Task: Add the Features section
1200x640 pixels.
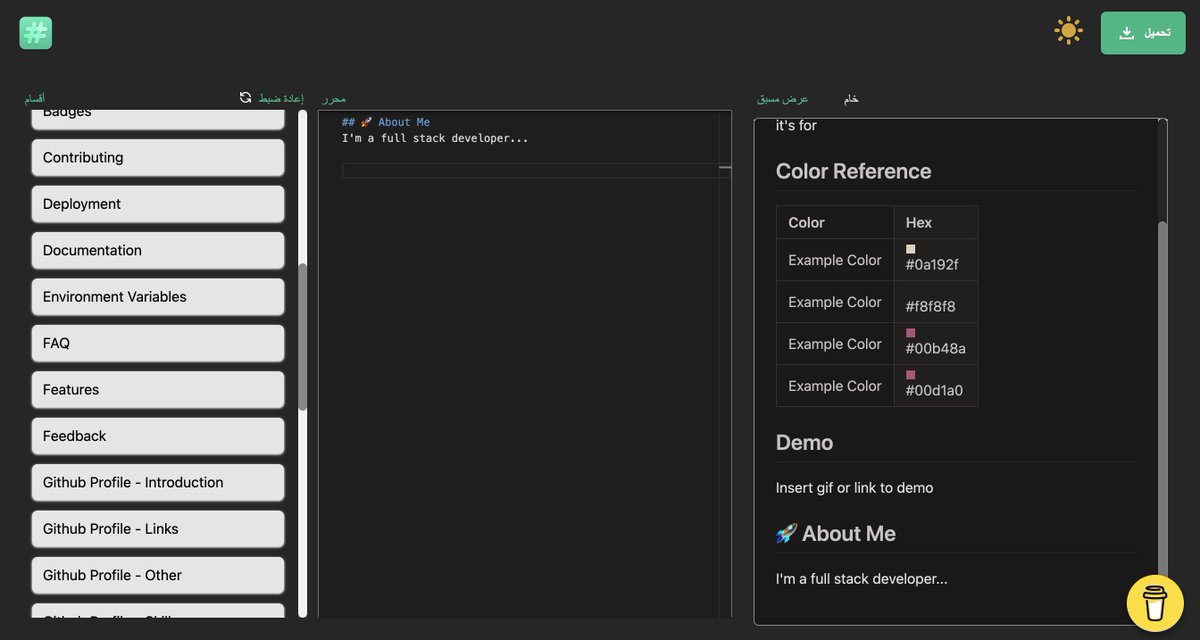Action: [x=158, y=390]
